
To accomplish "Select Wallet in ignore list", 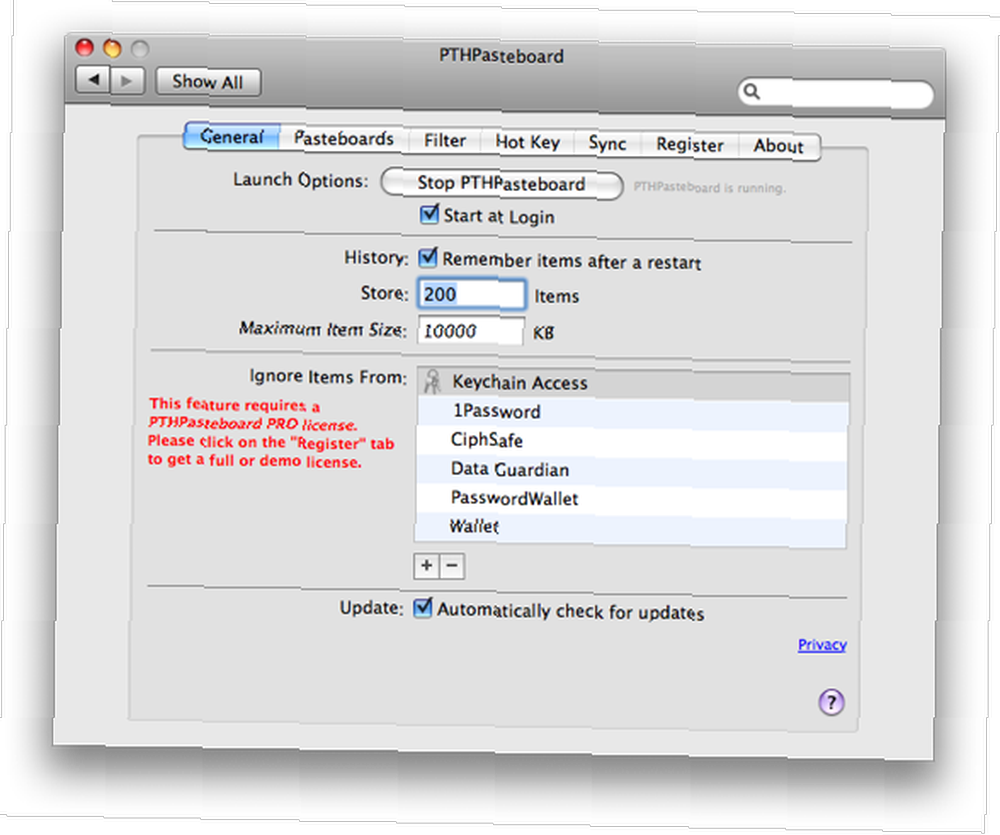I will [631, 529].
